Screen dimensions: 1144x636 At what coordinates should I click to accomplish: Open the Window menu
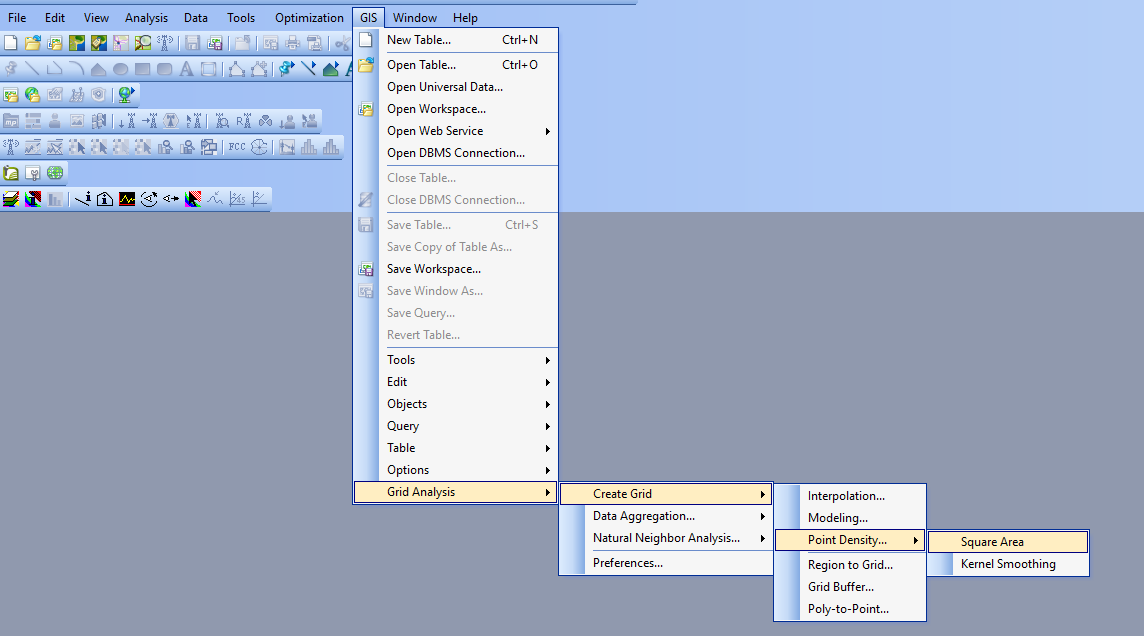tap(414, 17)
